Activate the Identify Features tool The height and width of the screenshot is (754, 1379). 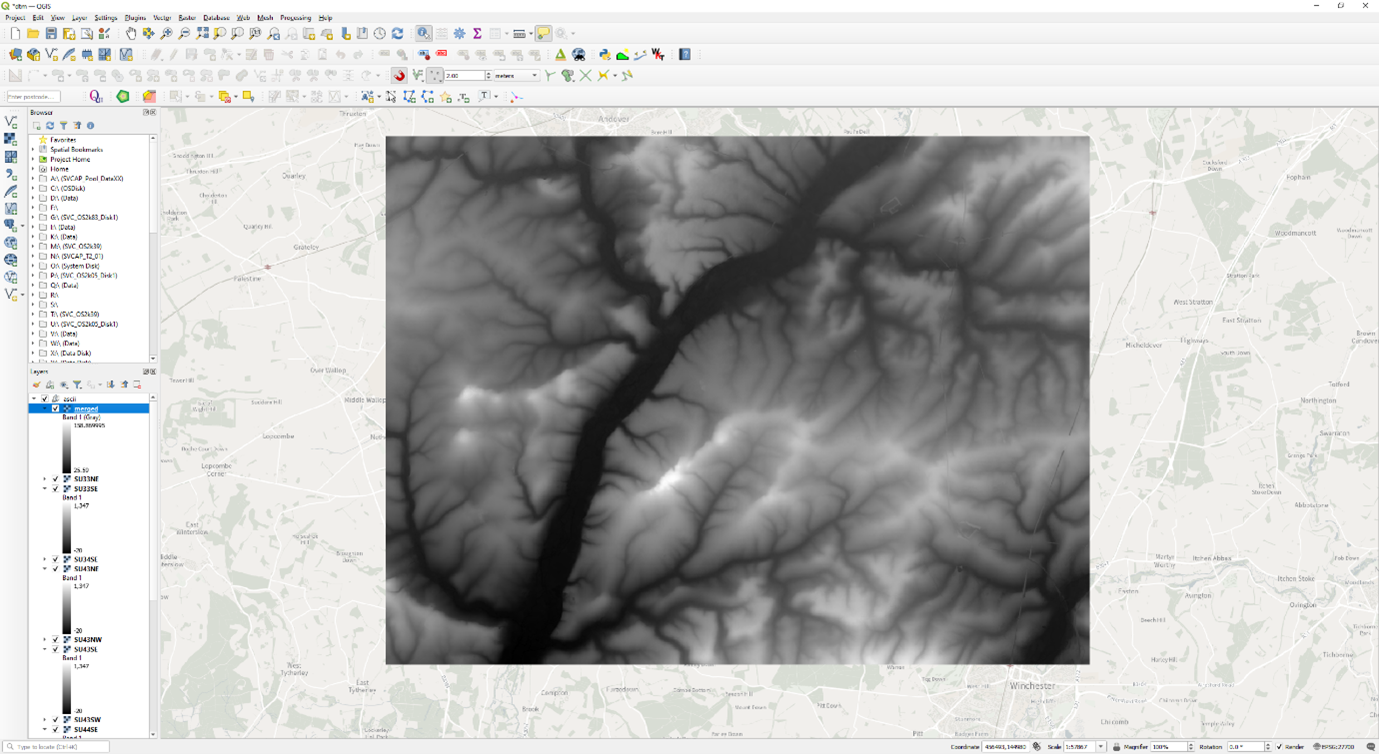(x=423, y=34)
